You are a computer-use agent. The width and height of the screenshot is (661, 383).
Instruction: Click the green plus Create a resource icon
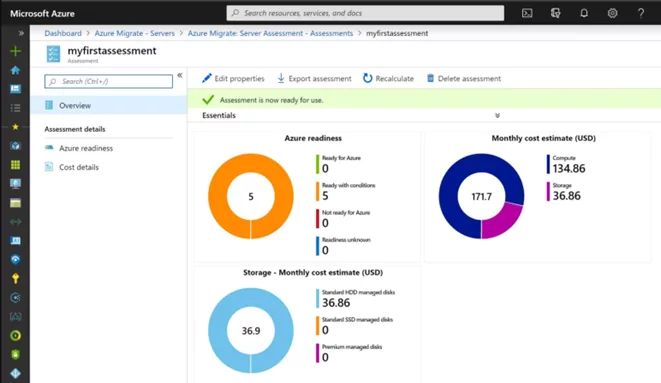point(15,51)
